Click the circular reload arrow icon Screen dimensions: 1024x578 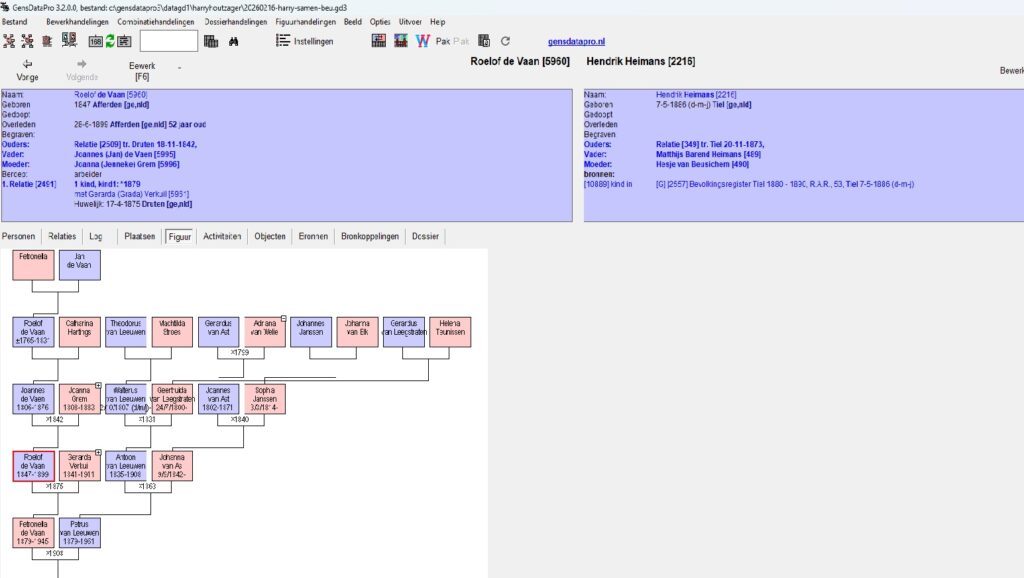point(505,41)
